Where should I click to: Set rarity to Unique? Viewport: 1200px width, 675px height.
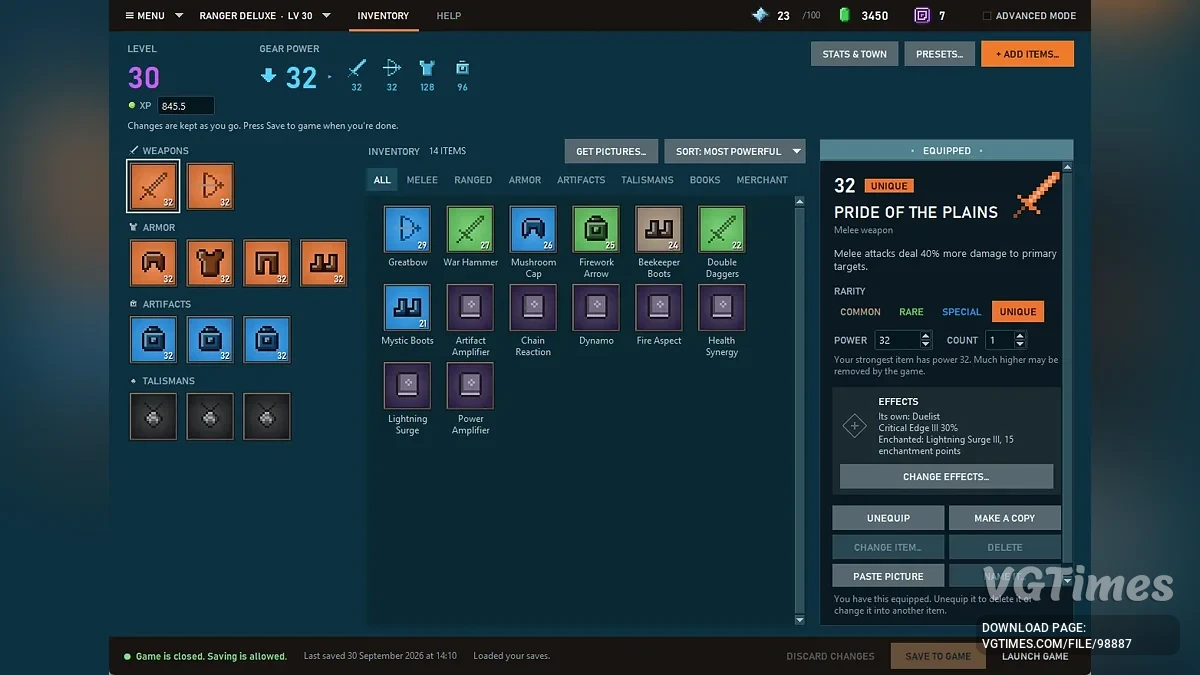[1018, 312]
